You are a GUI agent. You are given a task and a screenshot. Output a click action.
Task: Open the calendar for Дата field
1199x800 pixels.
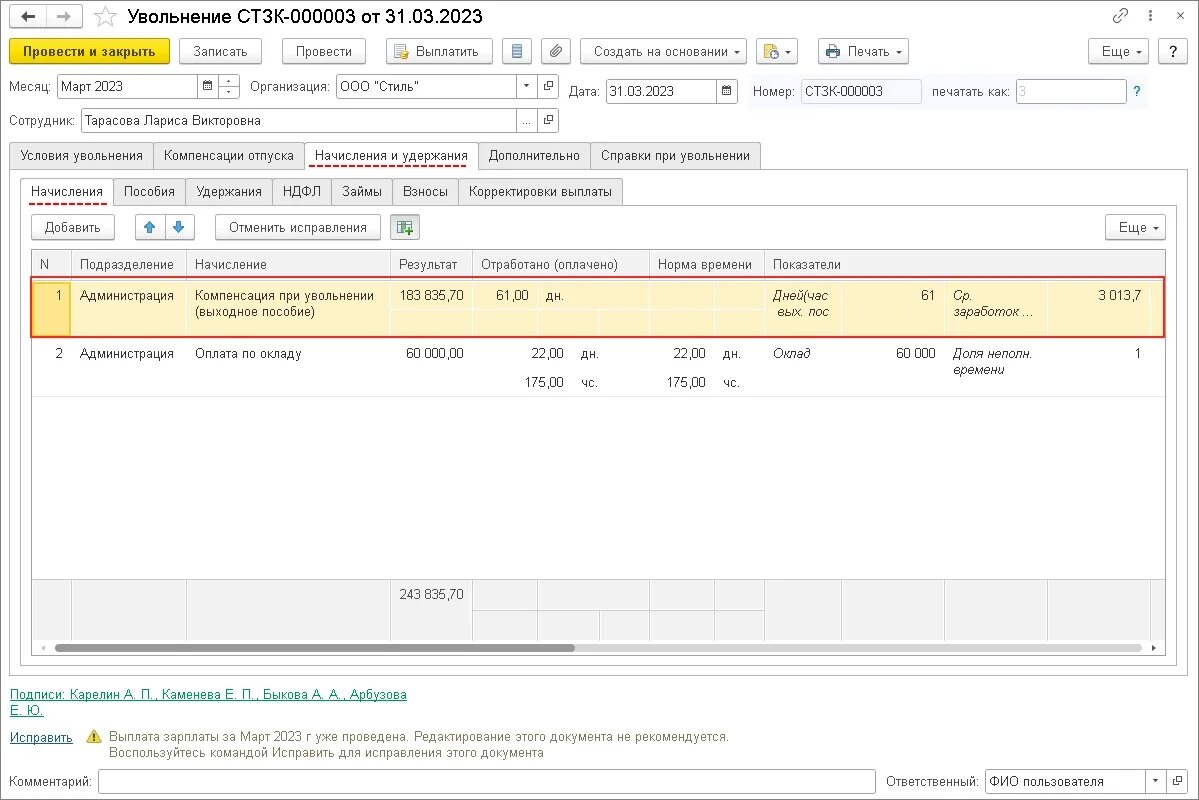click(x=726, y=91)
